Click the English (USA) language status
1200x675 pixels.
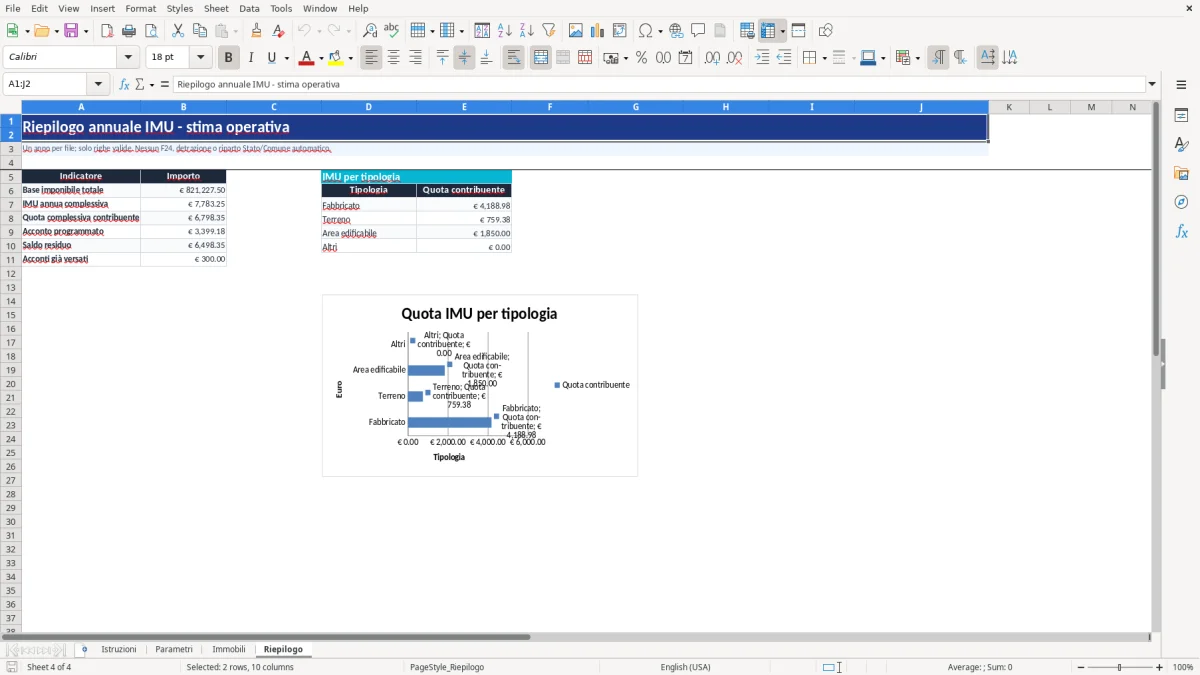[x=686, y=667]
